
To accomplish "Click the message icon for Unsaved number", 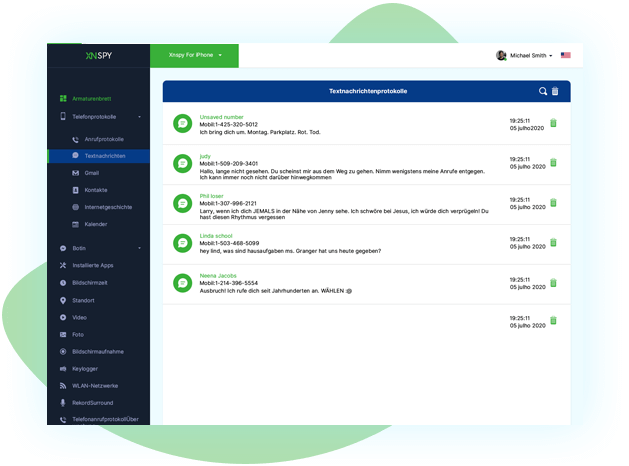I will tap(183, 123).
